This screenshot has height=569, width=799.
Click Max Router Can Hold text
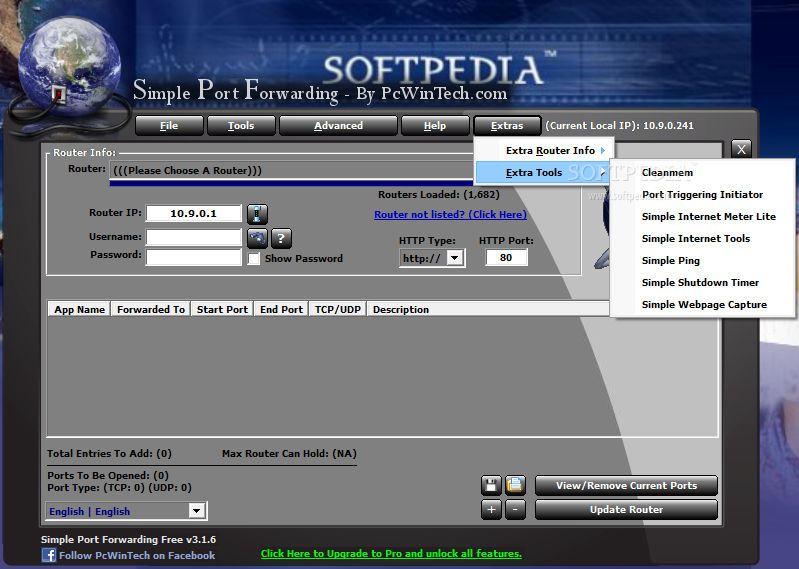click(289, 453)
